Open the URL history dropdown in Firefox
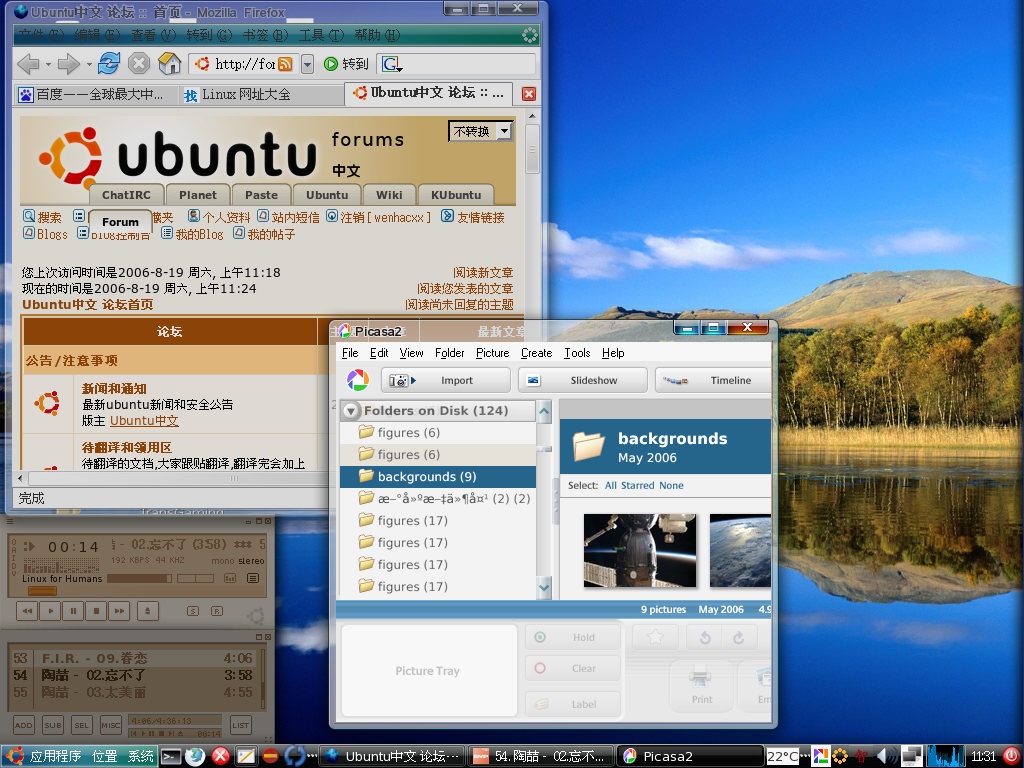The image size is (1024, 768). pyautogui.click(x=307, y=64)
